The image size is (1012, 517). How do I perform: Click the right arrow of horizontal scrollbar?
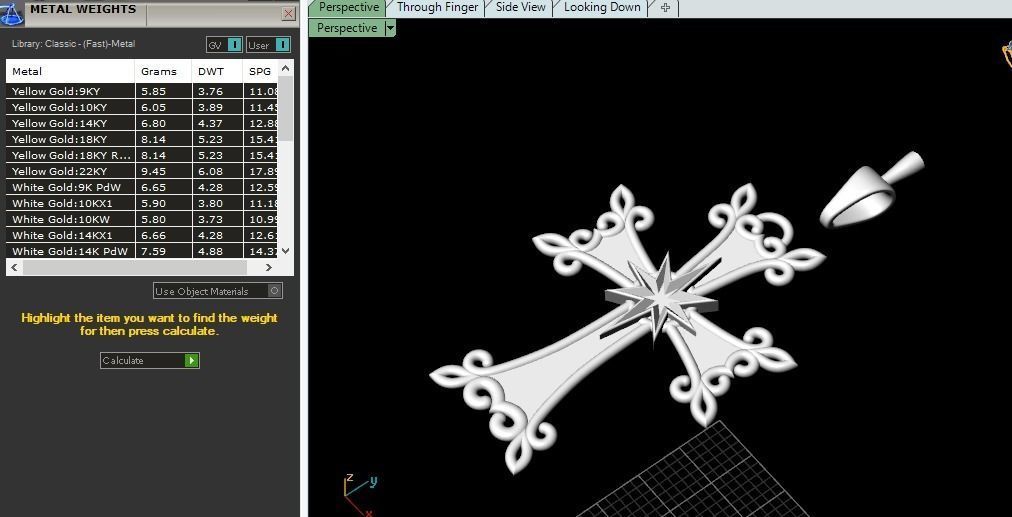(x=270, y=267)
